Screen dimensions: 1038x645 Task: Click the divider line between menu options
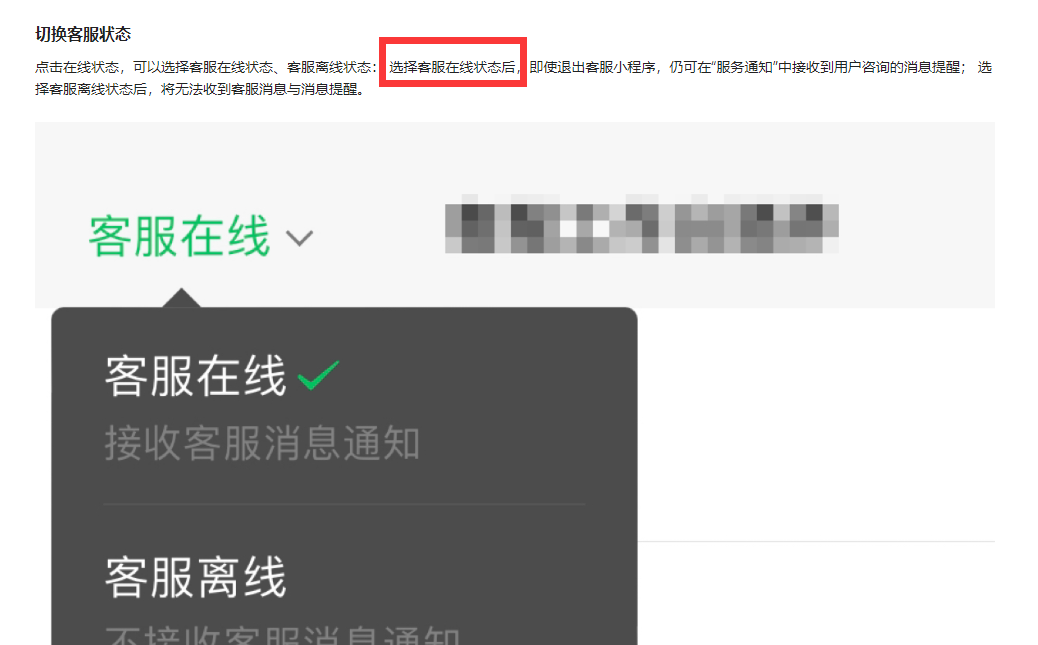coord(344,505)
